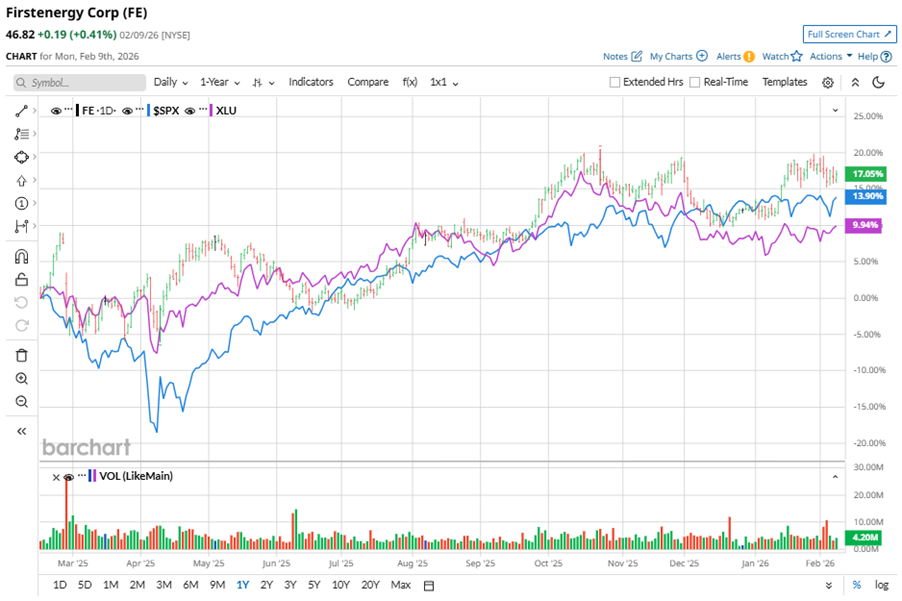The image size is (902, 601).
Task: Remove the VOL indicator with X
Action: (56, 477)
